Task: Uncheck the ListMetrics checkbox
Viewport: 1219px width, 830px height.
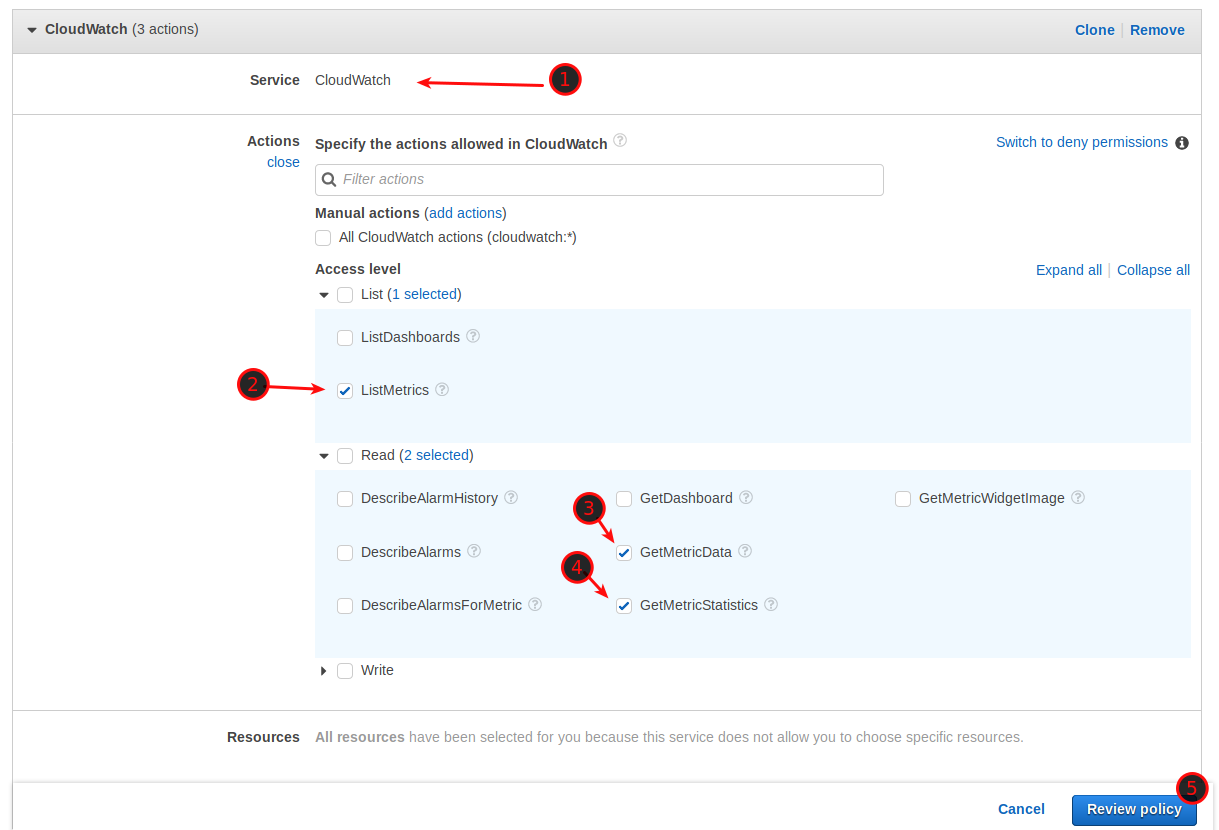Action: (345, 391)
